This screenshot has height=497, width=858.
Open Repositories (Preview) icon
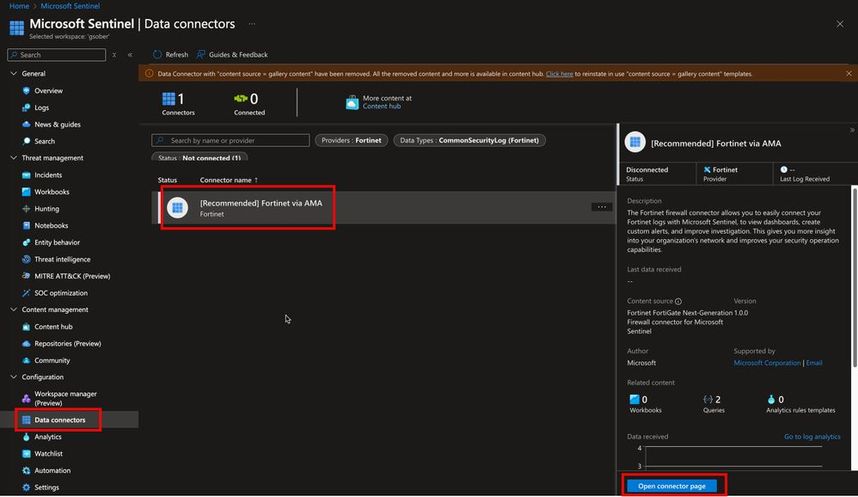pos(26,344)
